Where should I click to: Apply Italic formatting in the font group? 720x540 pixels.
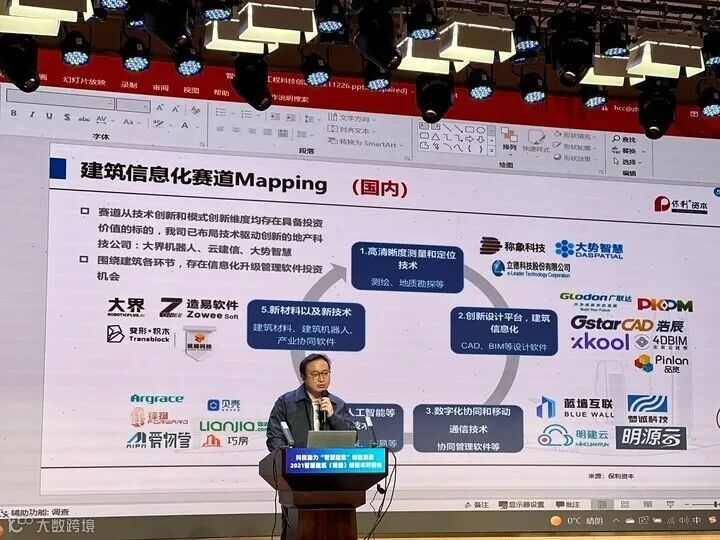pos(32,114)
